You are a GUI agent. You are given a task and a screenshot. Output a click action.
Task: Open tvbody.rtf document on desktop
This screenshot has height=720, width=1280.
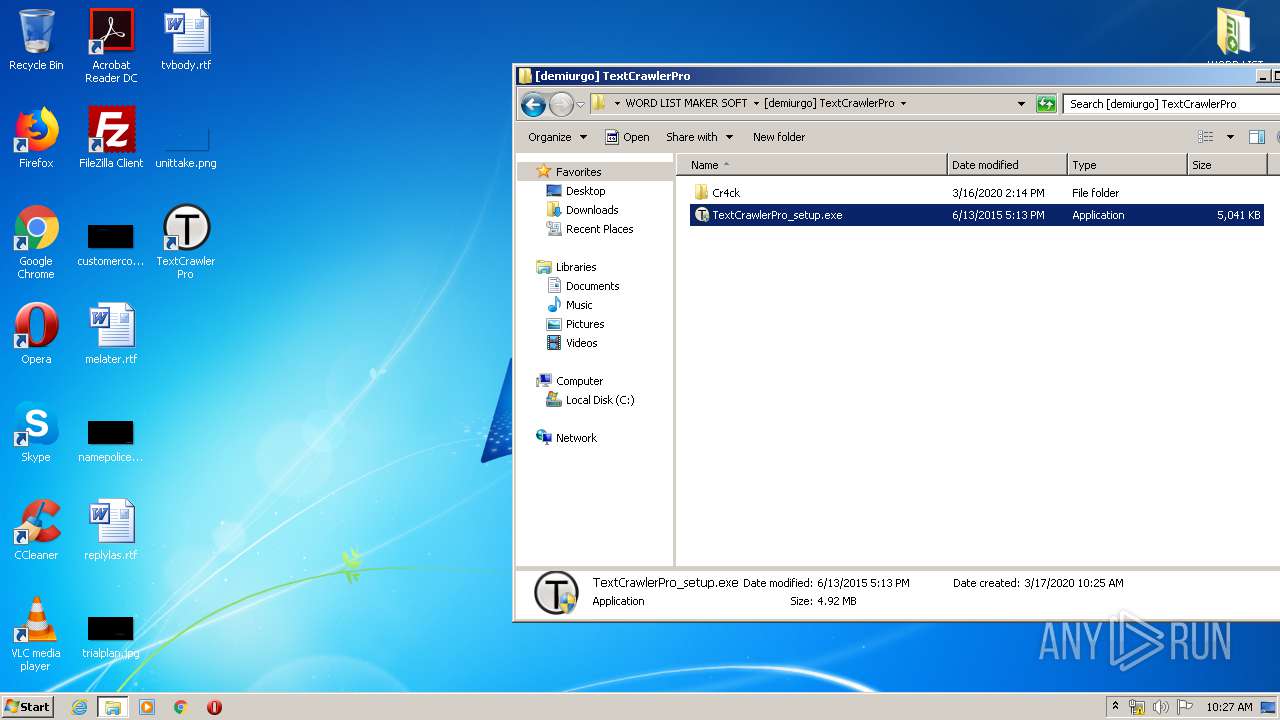point(186,40)
